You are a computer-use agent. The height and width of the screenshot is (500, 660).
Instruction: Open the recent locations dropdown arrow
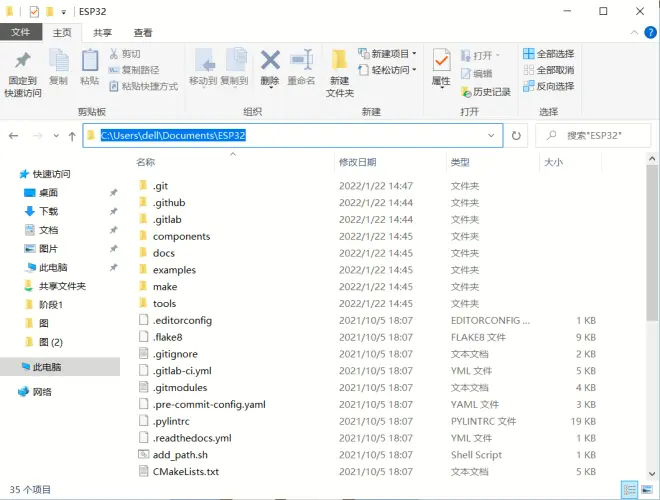pyautogui.click(x=56, y=136)
